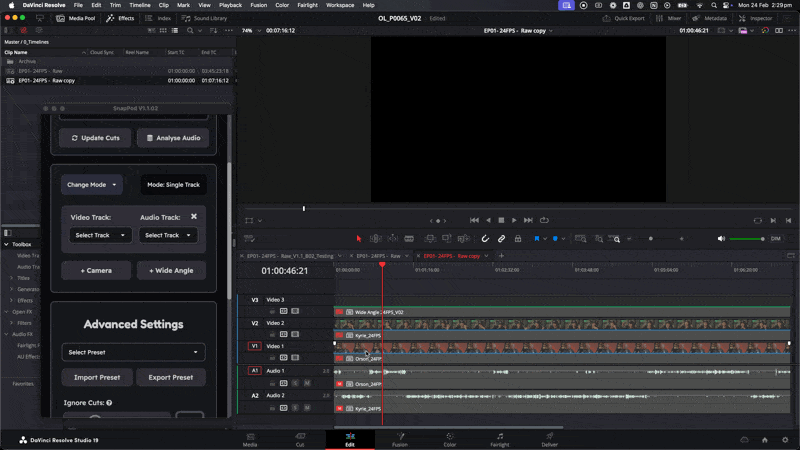The height and width of the screenshot is (450, 800).
Task: Go to first frame in viewer
Action: click(474, 220)
